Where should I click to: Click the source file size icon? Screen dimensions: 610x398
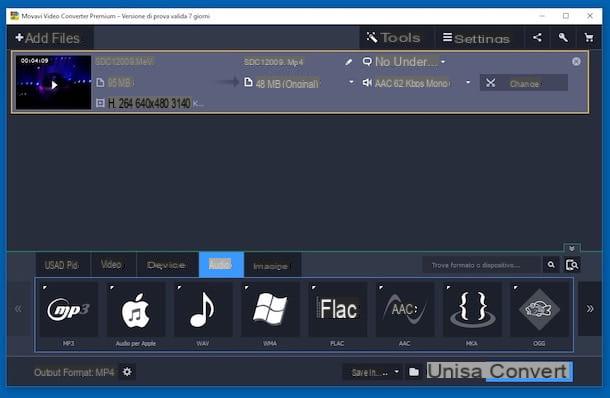tap(100, 82)
